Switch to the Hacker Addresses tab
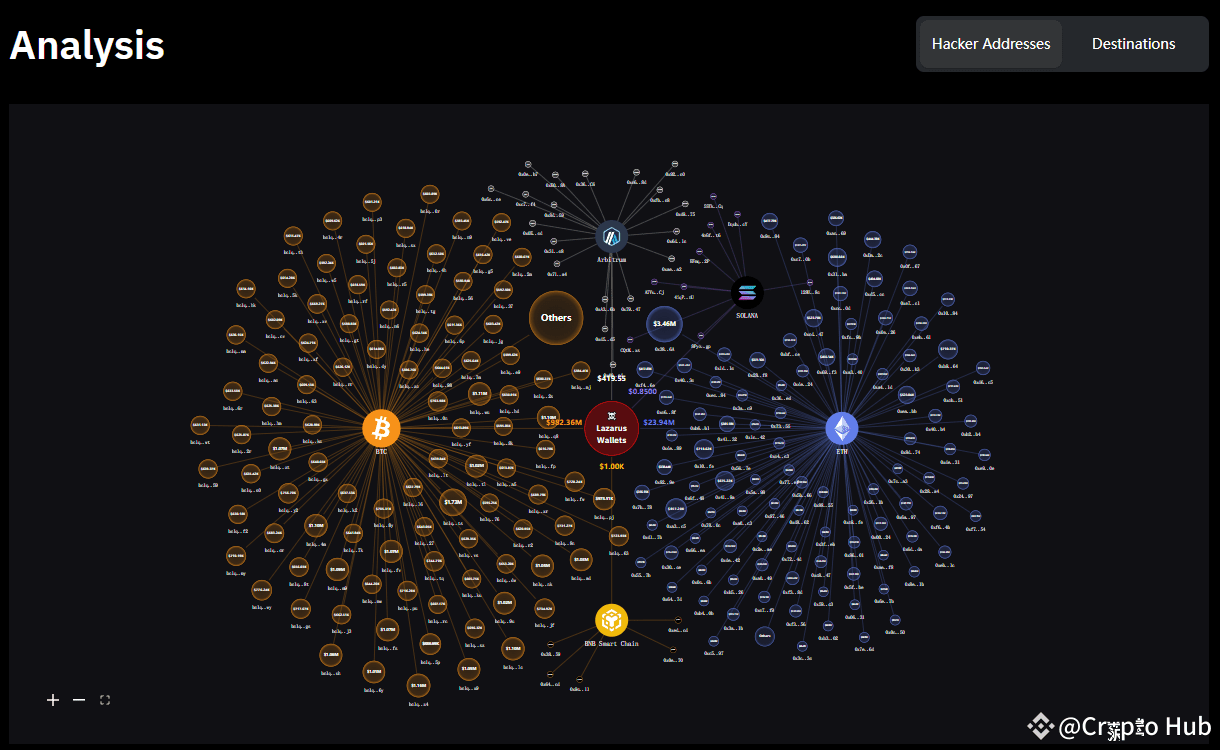 (991, 44)
